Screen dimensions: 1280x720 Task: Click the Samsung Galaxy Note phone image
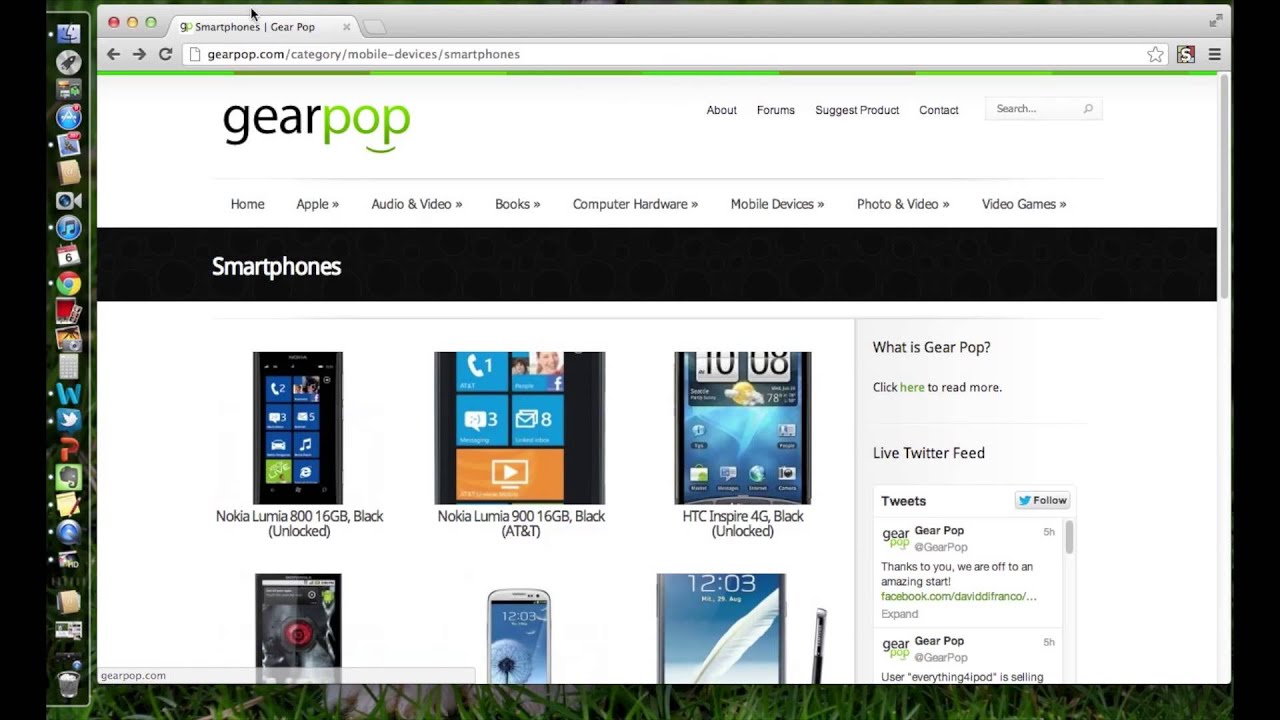pos(742,629)
